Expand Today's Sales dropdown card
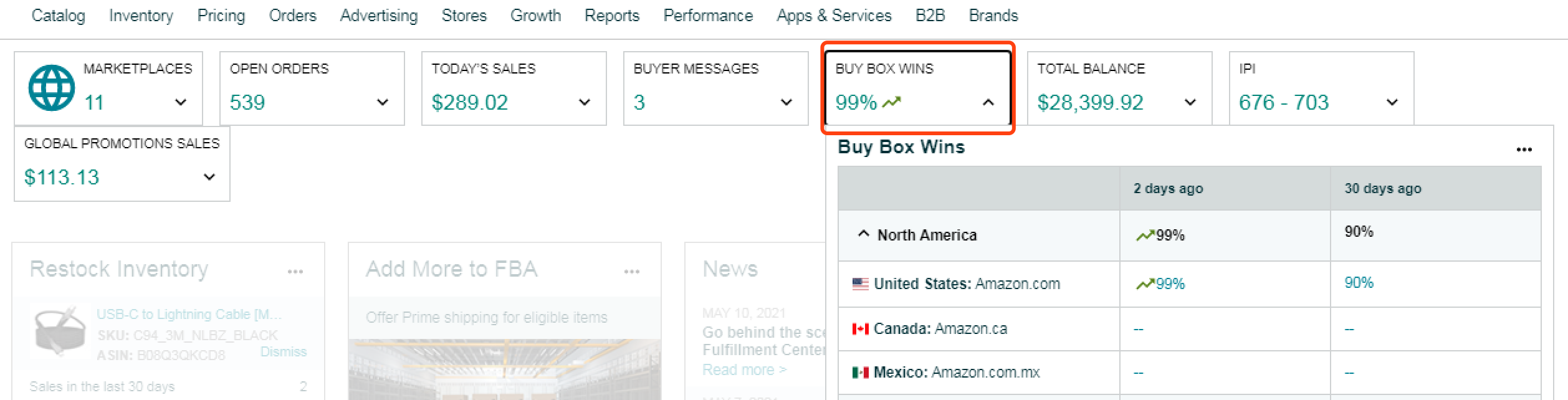Viewport: 1568px width, 400px height. click(584, 102)
